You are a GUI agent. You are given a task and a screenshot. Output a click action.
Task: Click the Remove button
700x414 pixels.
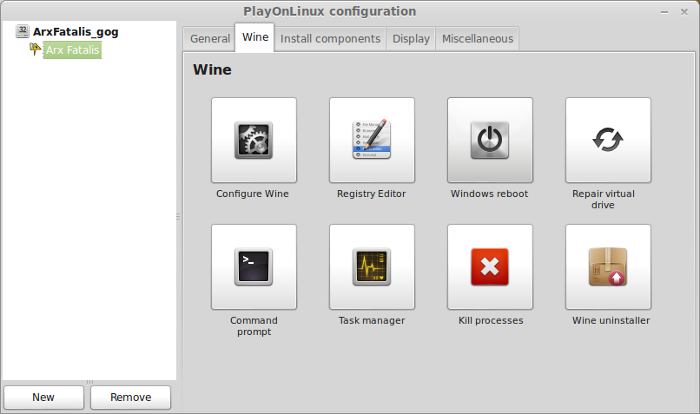[x=130, y=397]
